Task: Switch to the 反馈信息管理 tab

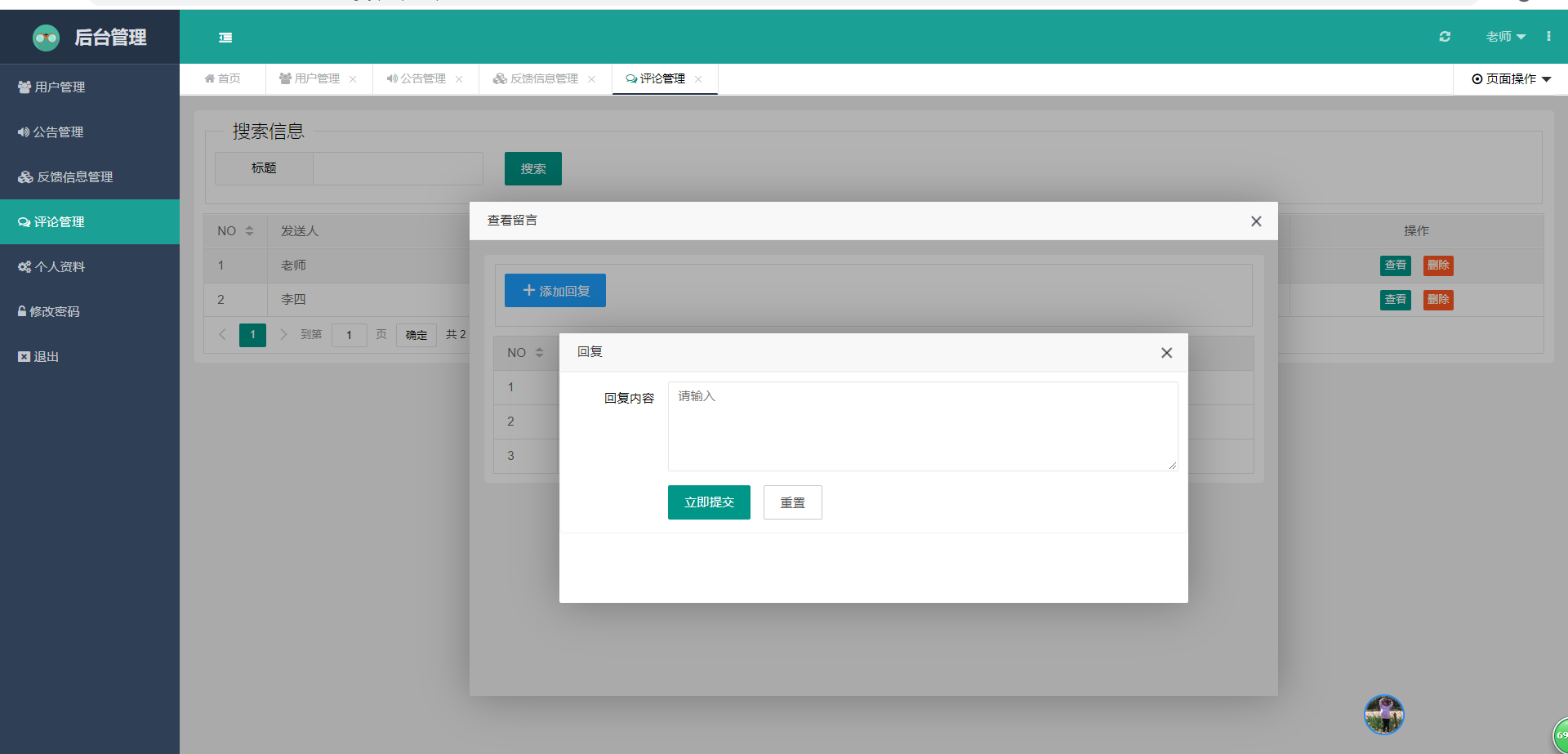Action: point(536,79)
